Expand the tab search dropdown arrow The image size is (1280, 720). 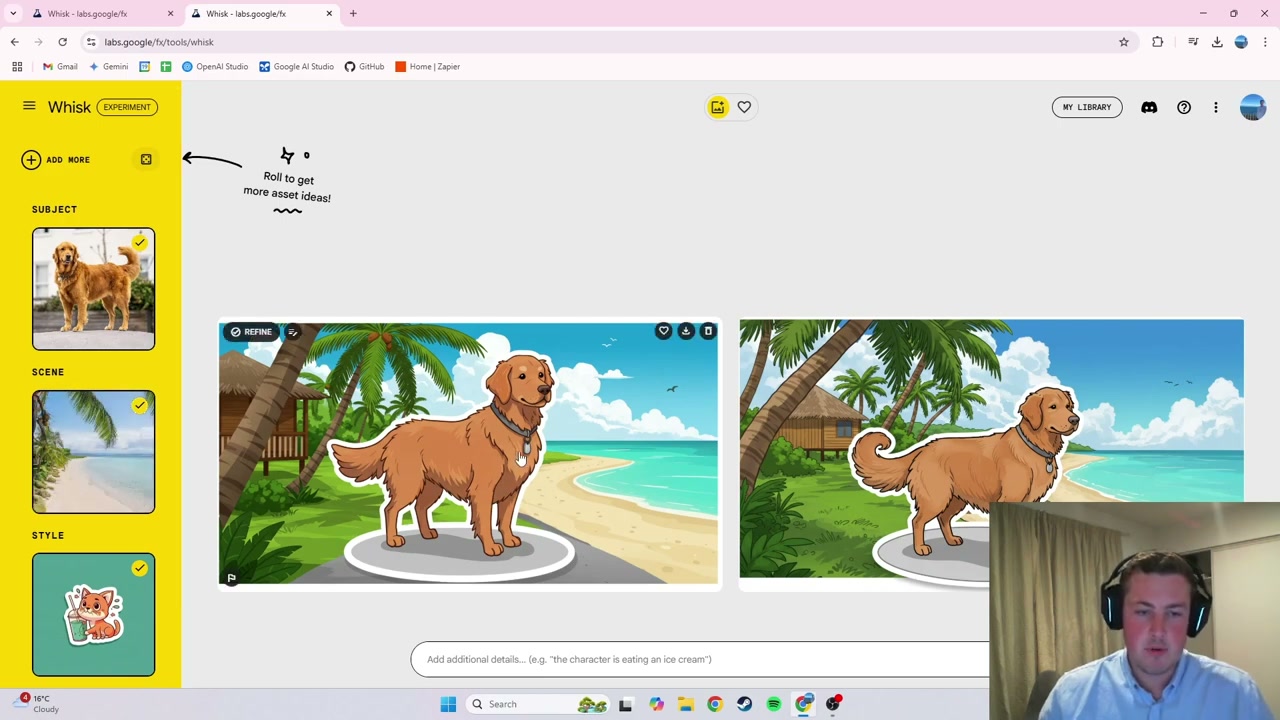click(13, 14)
